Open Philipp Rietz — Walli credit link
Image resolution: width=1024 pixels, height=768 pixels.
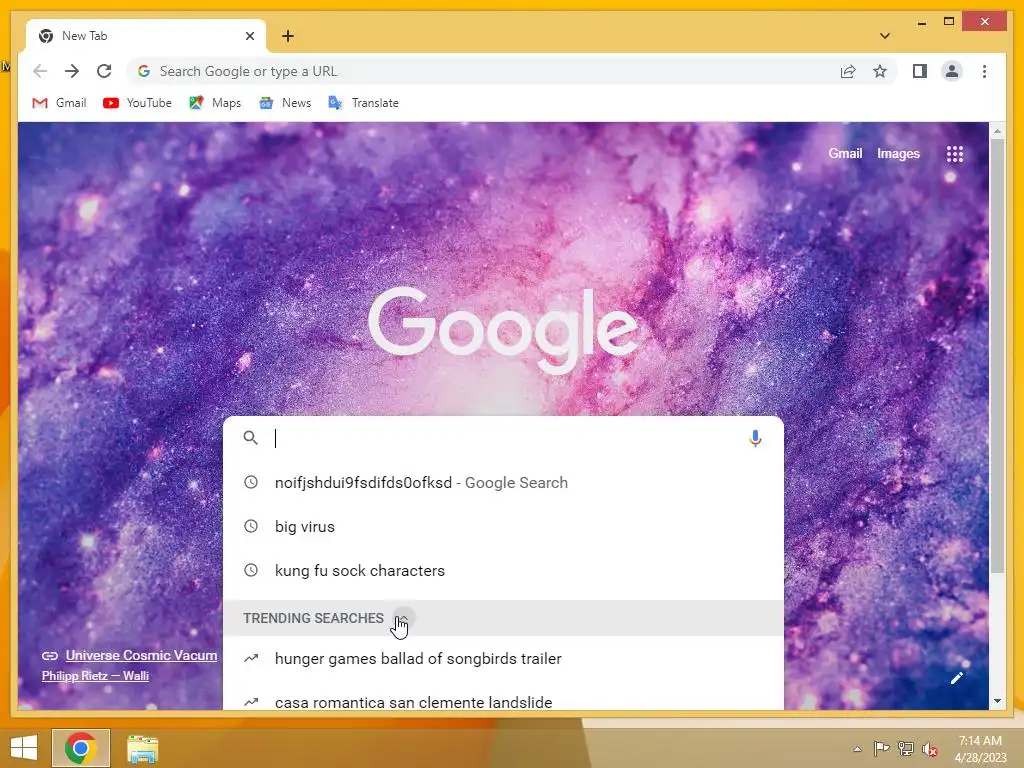pos(95,675)
